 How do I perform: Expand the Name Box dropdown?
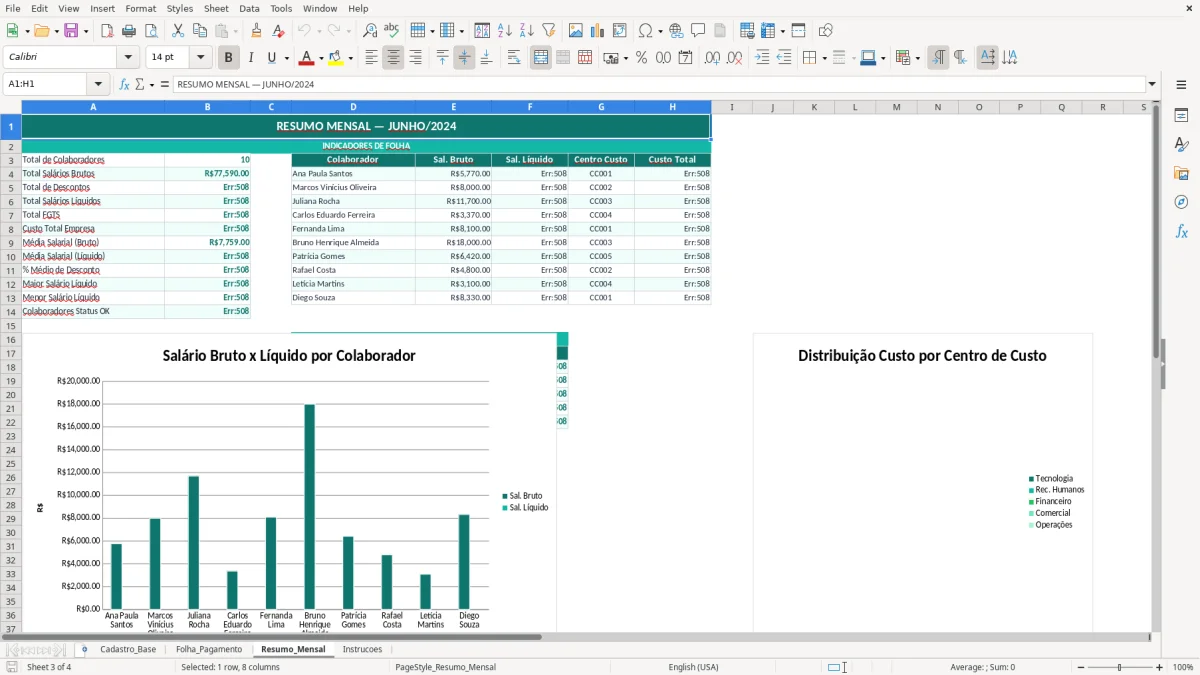coord(98,84)
